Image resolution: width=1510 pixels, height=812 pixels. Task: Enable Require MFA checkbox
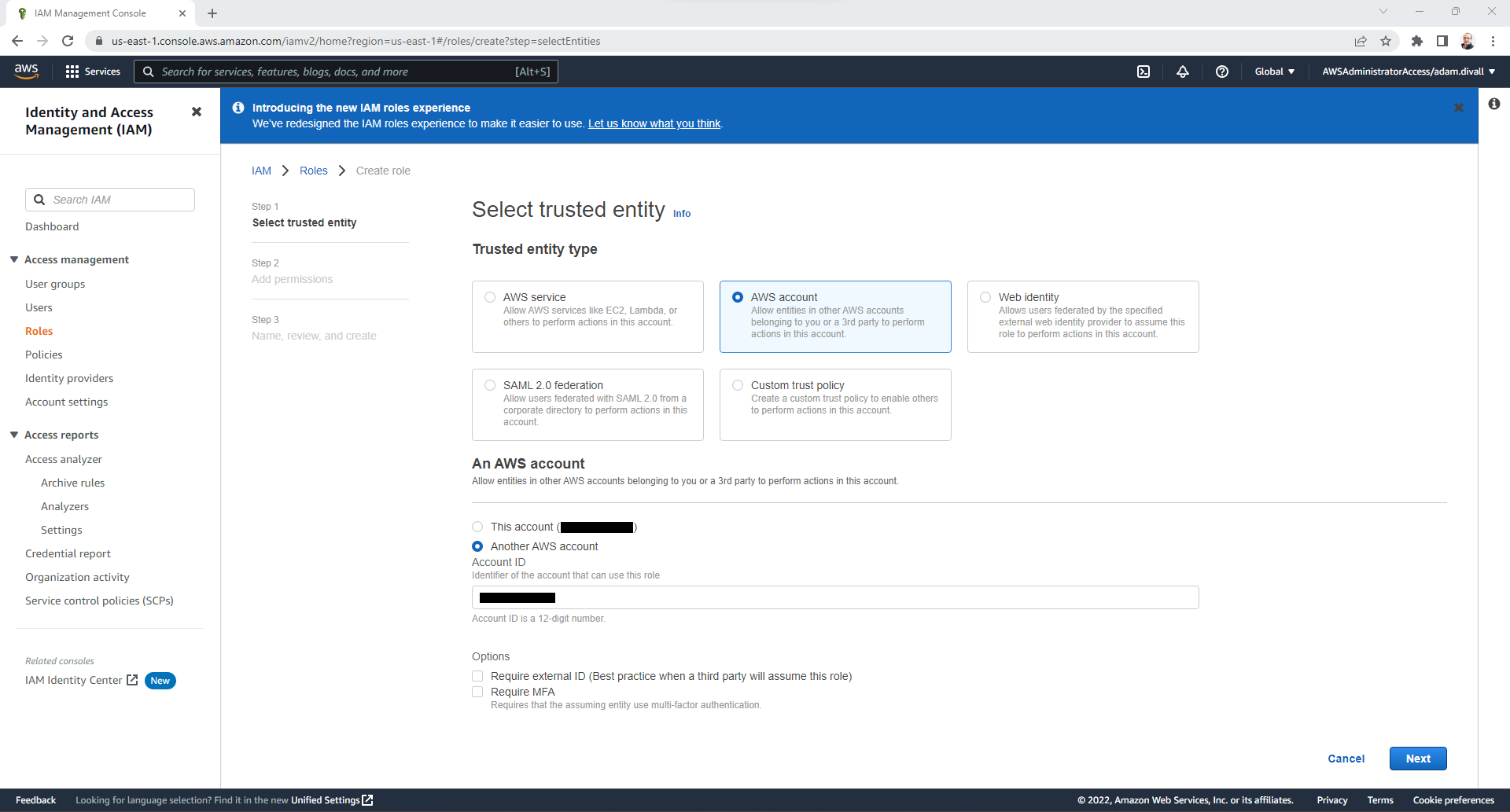(x=477, y=692)
